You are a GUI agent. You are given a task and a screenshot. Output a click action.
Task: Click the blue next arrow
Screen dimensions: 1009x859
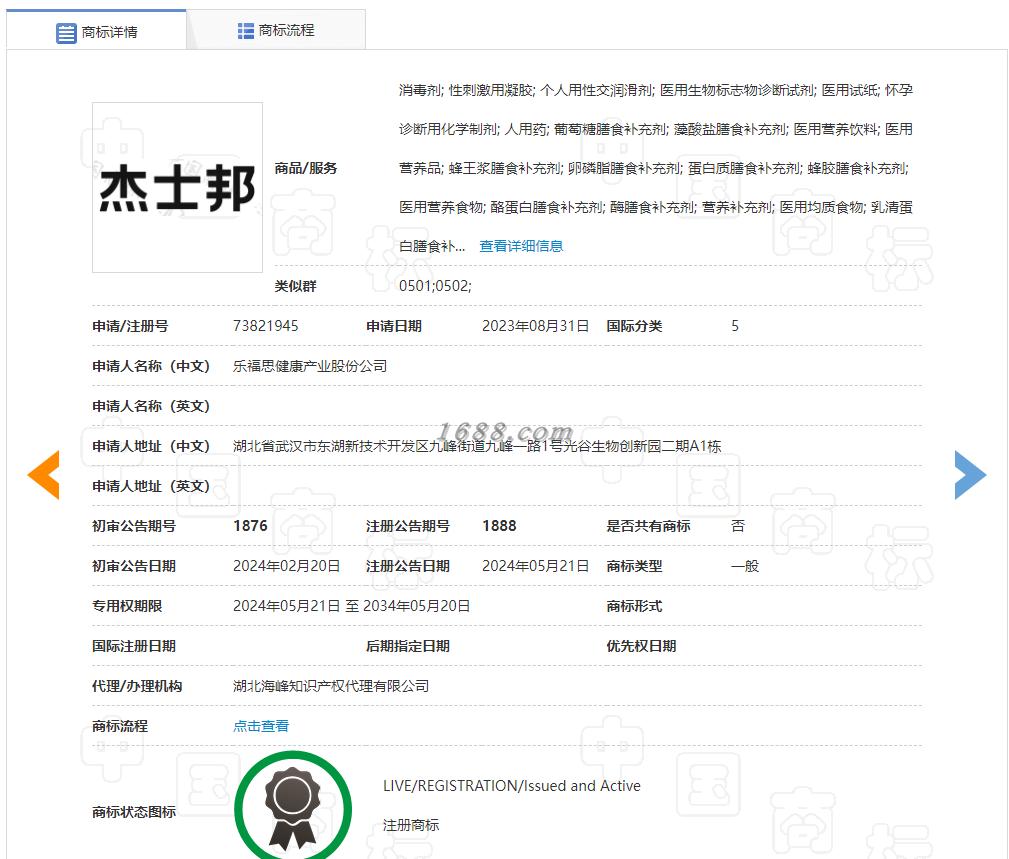coord(970,475)
